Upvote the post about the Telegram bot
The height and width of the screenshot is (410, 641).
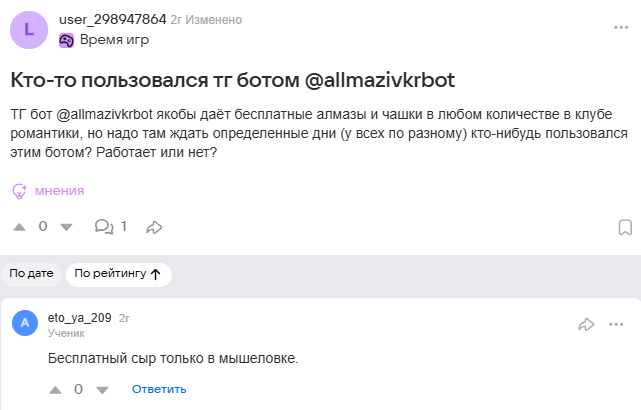pos(19,227)
